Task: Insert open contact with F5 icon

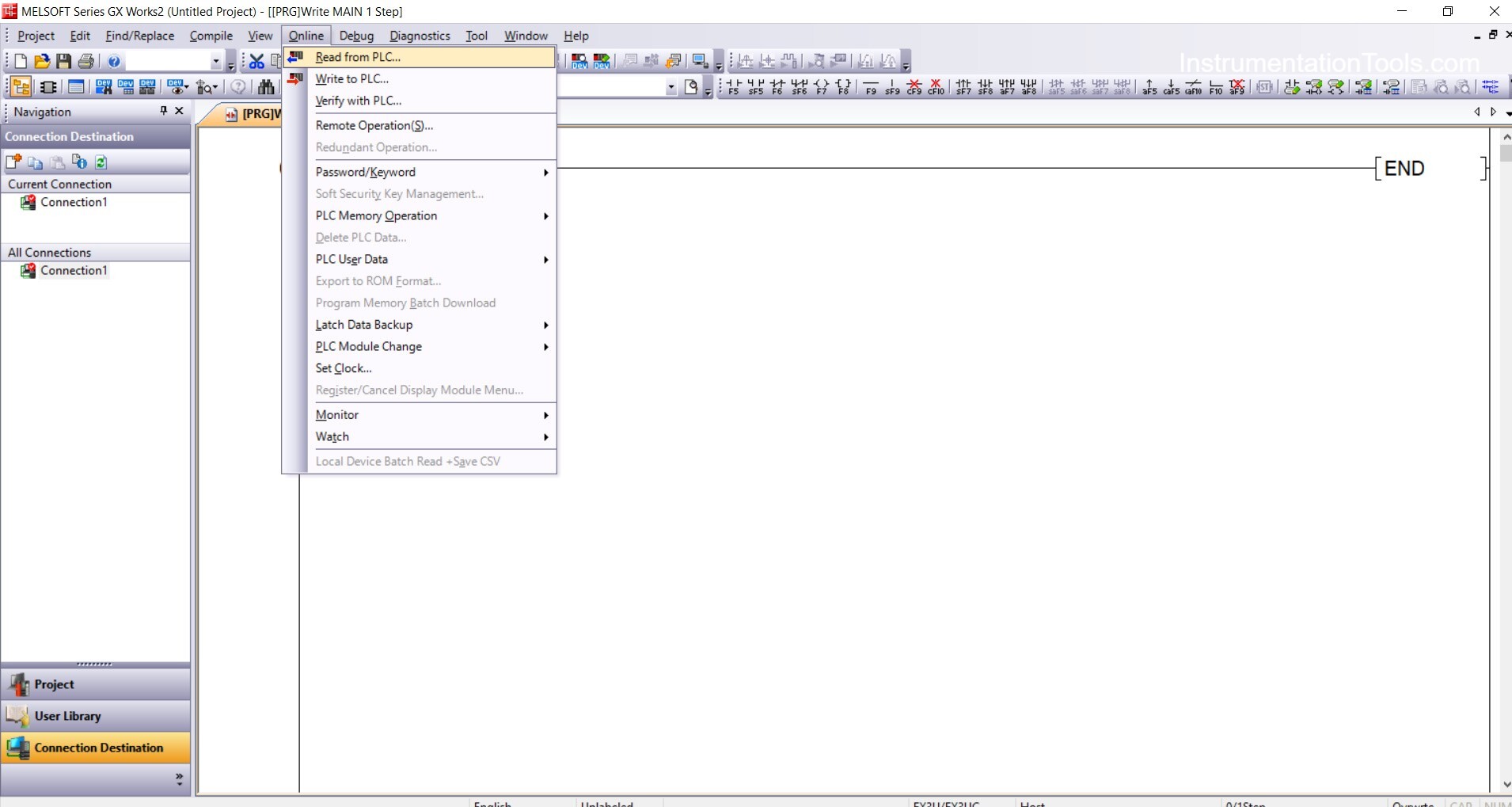Action: click(733, 87)
